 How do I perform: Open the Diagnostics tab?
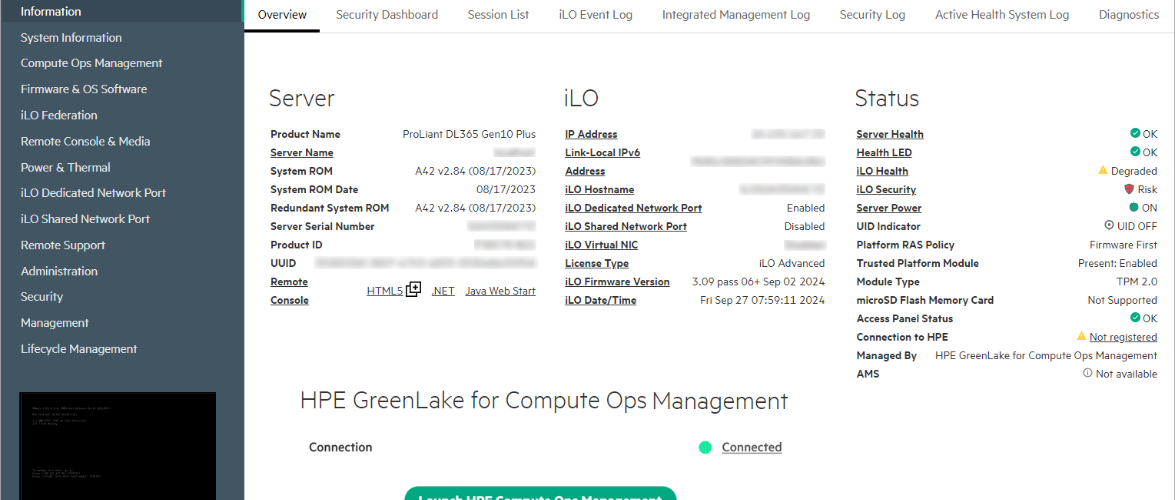click(1129, 15)
